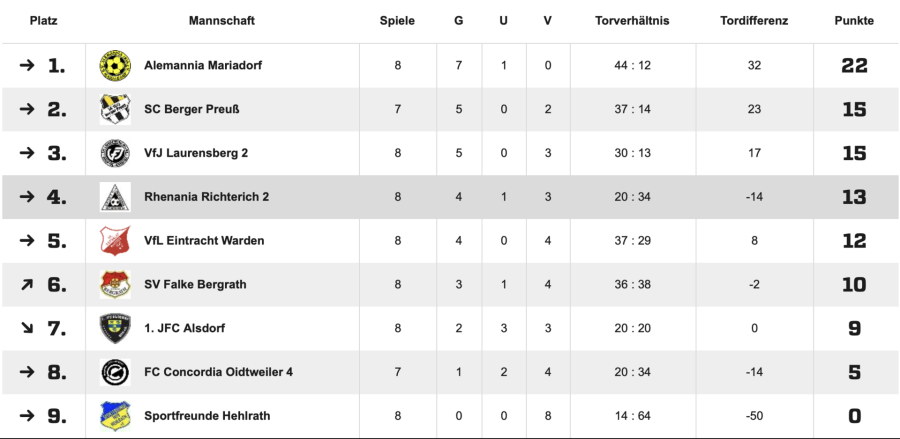Click the VfJ Laurensberg 2 crest
This screenshot has height=439, width=900.
[x=115, y=153]
